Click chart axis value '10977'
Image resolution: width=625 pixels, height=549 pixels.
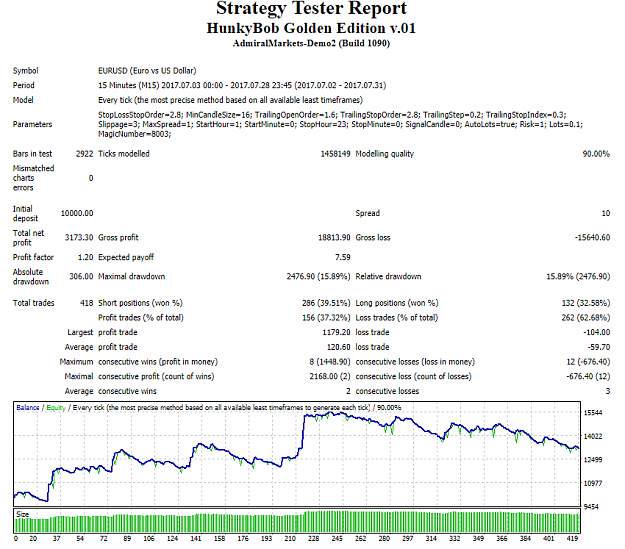[593, 484]
